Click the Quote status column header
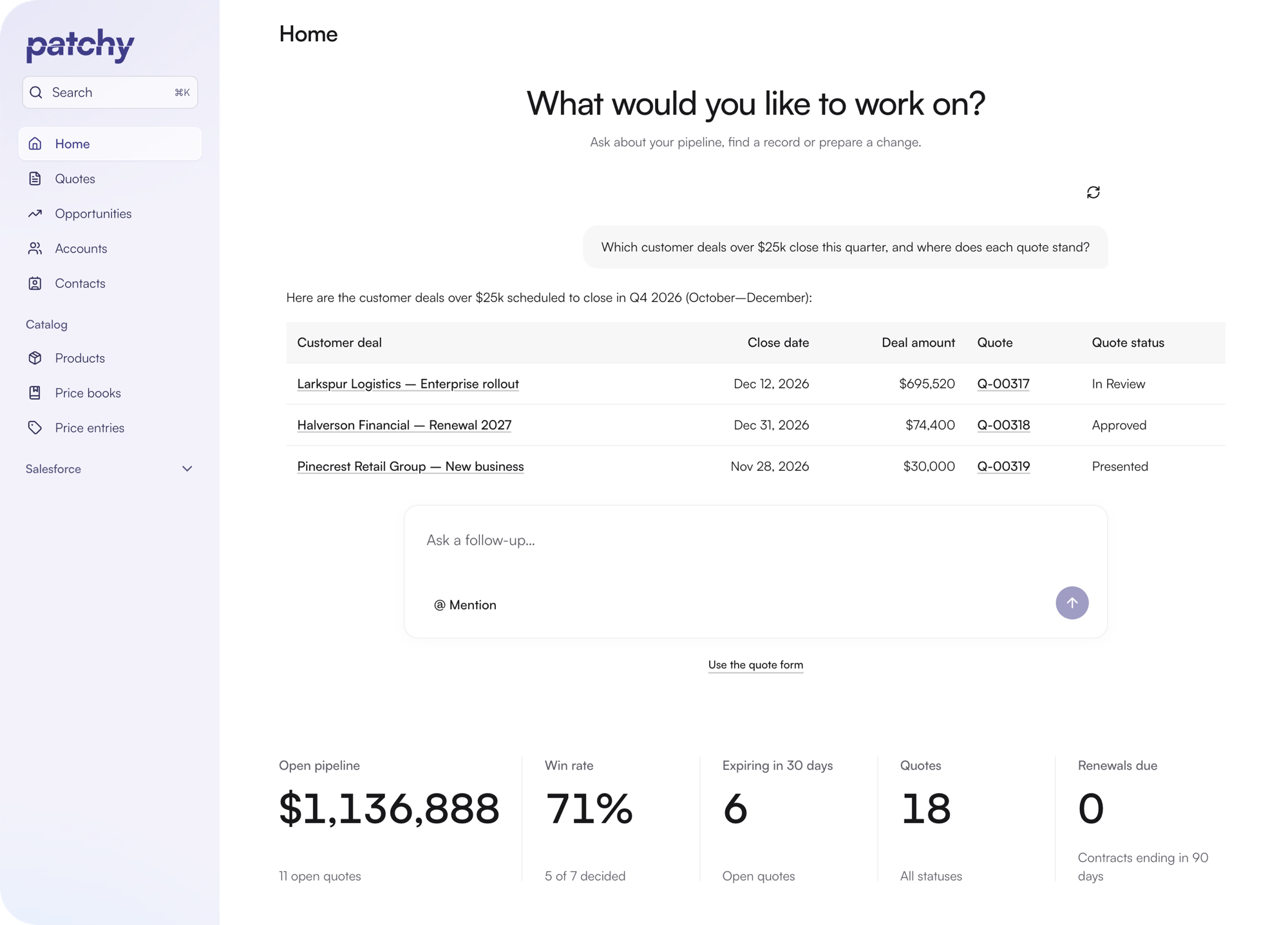Image resolution: width=1288 pixels, height=925 pixels. 1128,343
